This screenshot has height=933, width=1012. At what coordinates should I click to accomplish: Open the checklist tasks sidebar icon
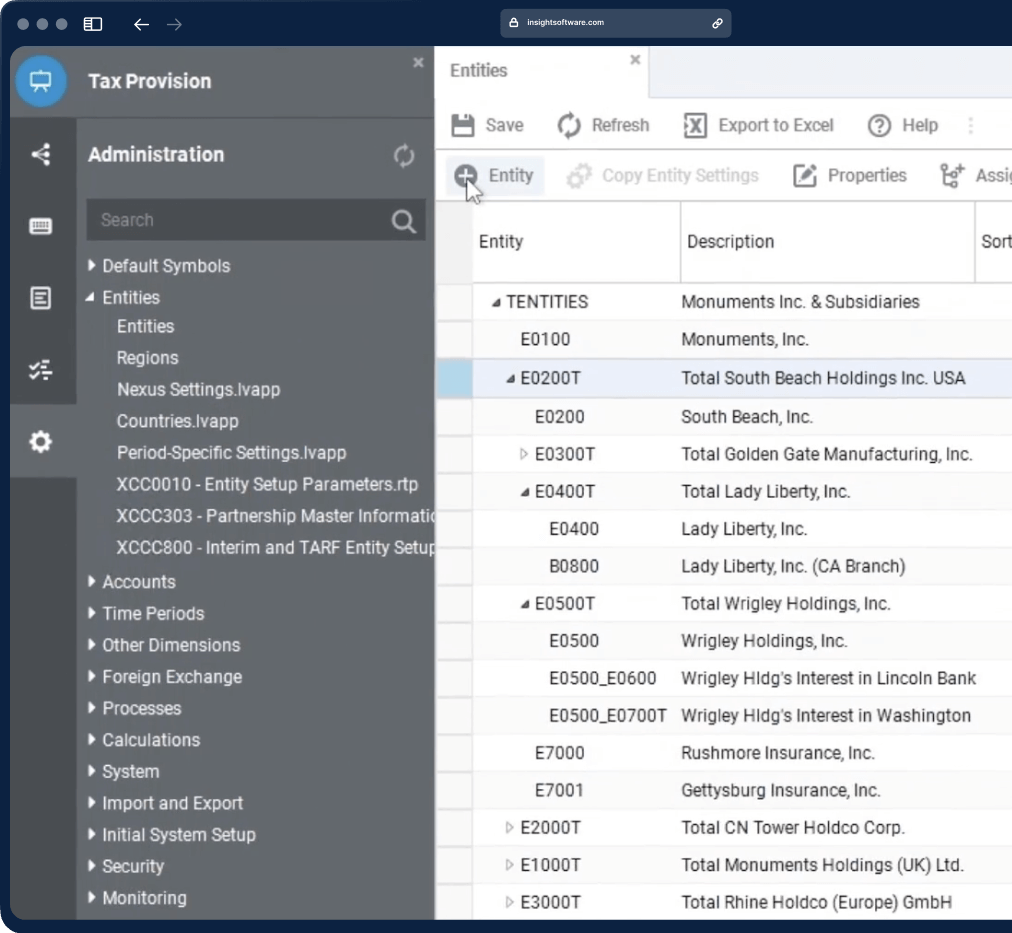[41, 370]
